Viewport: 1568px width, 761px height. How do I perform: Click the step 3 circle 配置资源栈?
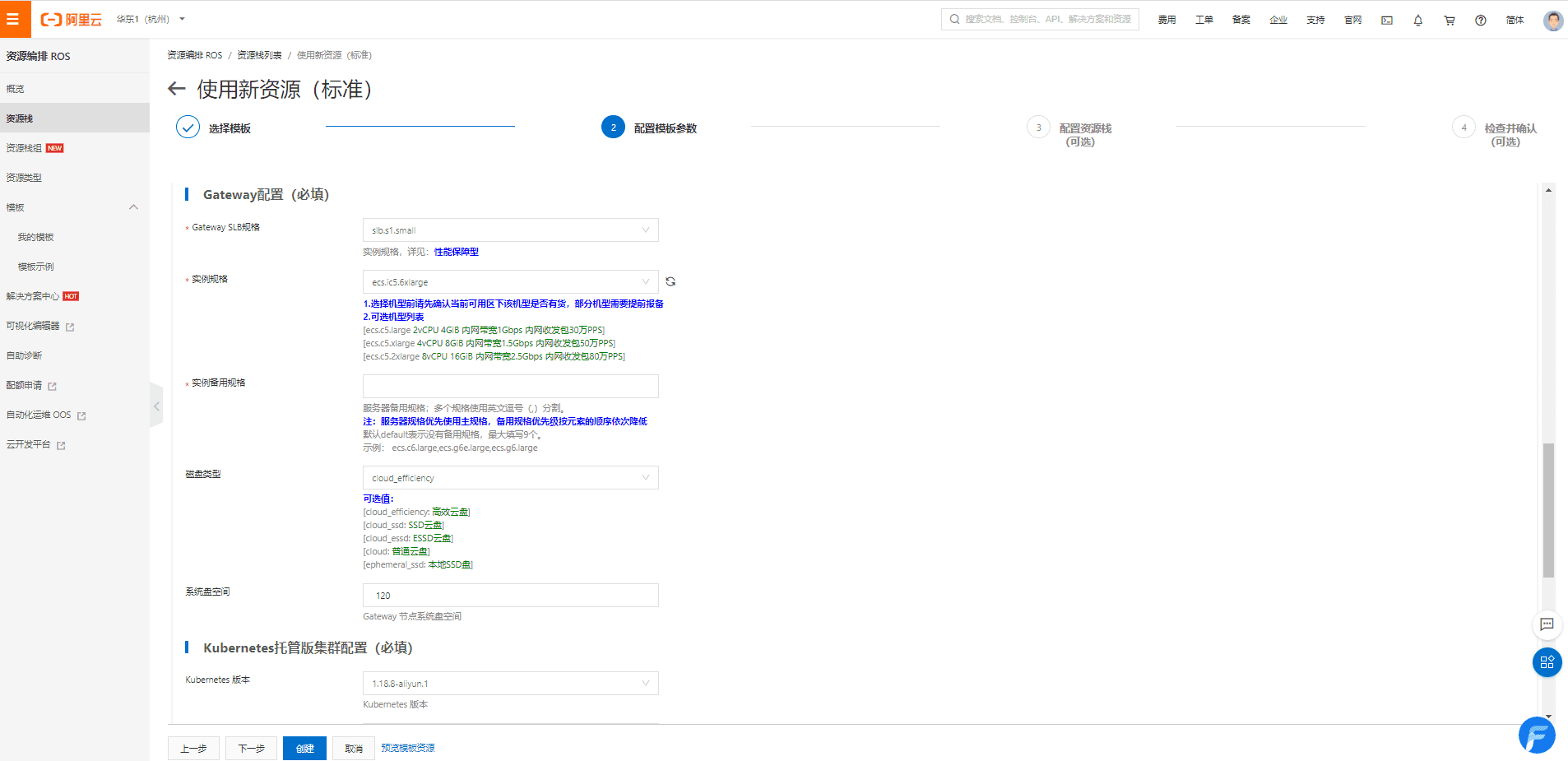click(x=1038, y=127)
